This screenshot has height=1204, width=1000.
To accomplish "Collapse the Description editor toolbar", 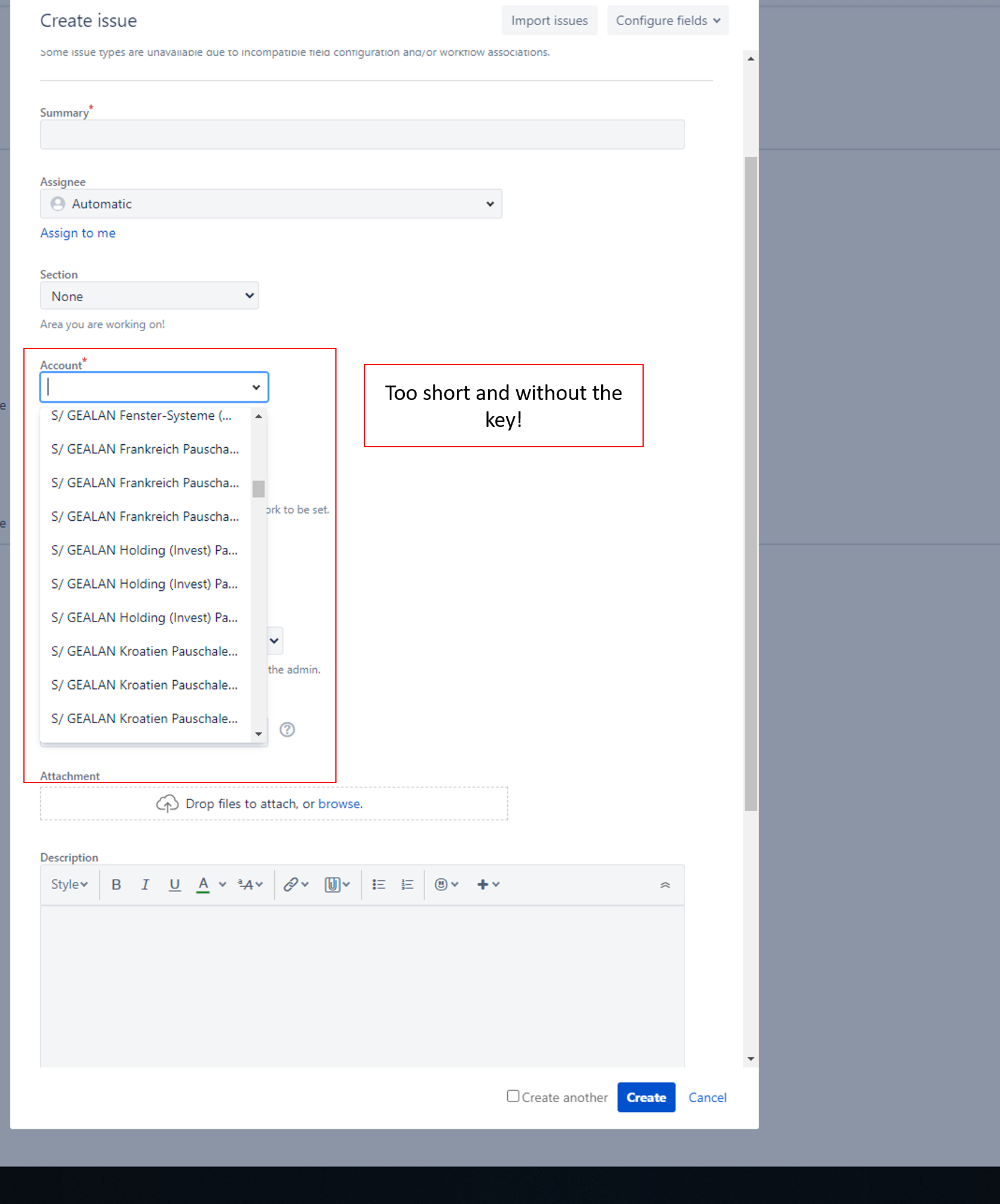I will coord(665,884).
